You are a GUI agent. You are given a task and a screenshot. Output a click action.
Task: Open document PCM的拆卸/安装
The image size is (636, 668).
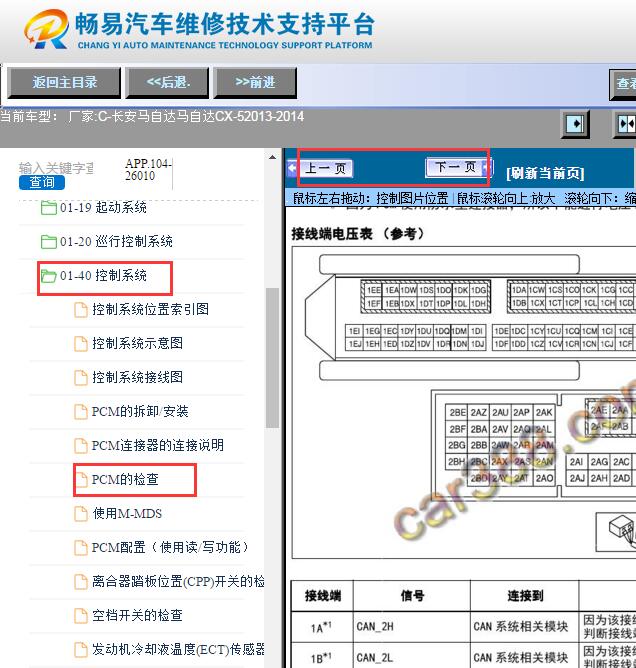point(140,412)
